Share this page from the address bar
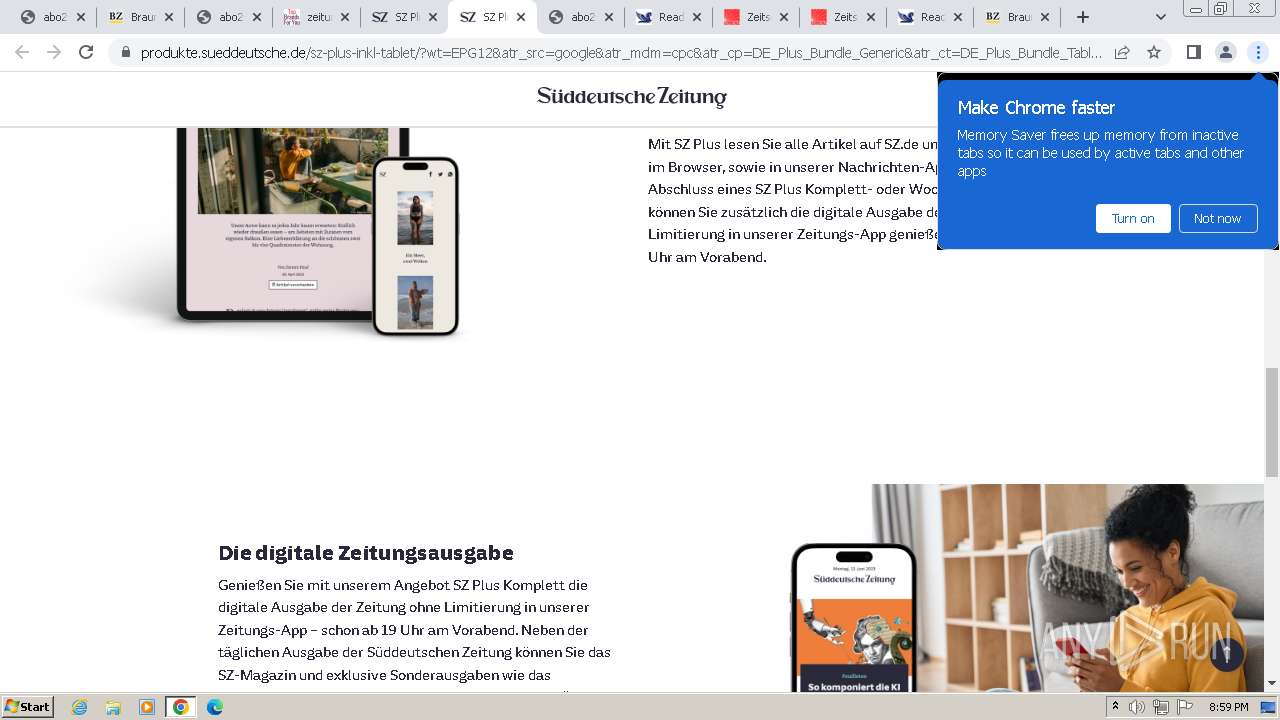 point(1122,52)
